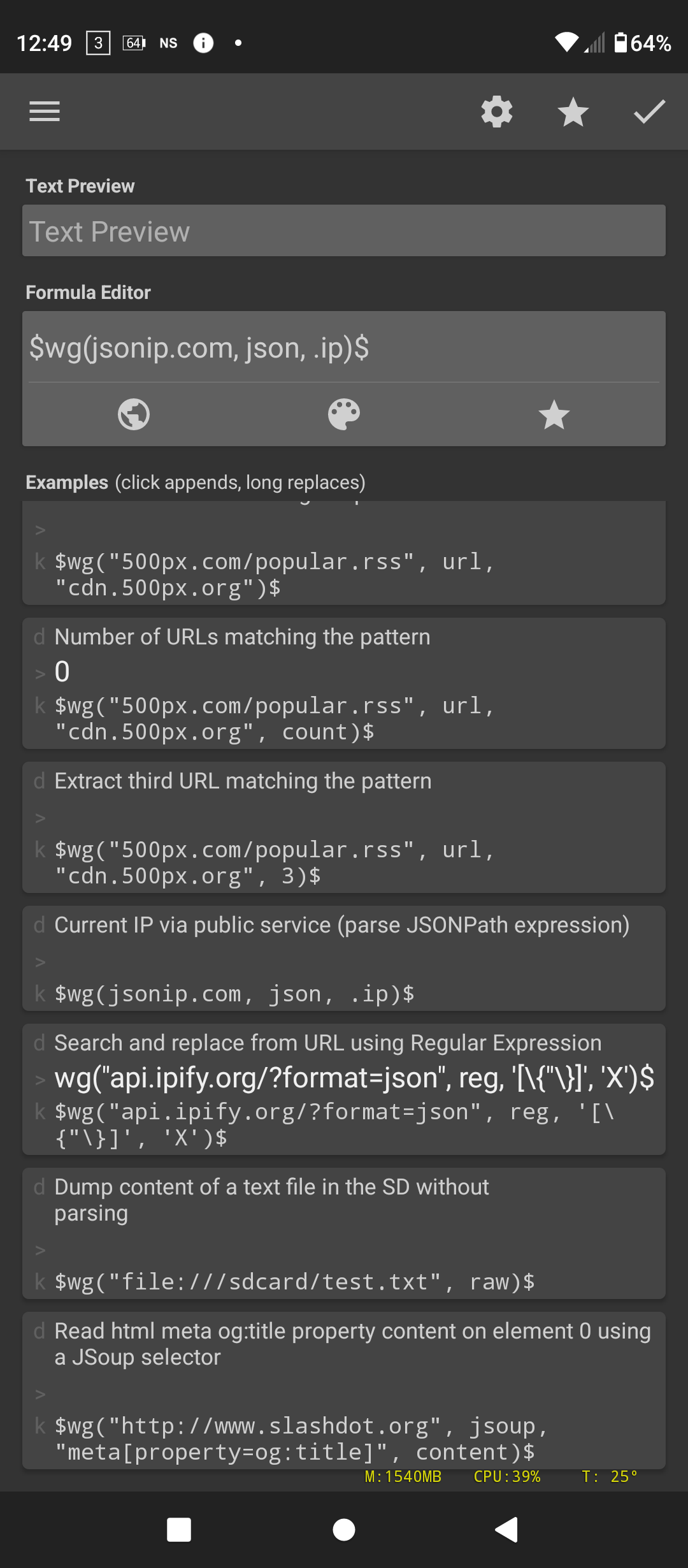Tap the star icon under formula editor
The image size is (688, 1568).
(x=554, y=414)
